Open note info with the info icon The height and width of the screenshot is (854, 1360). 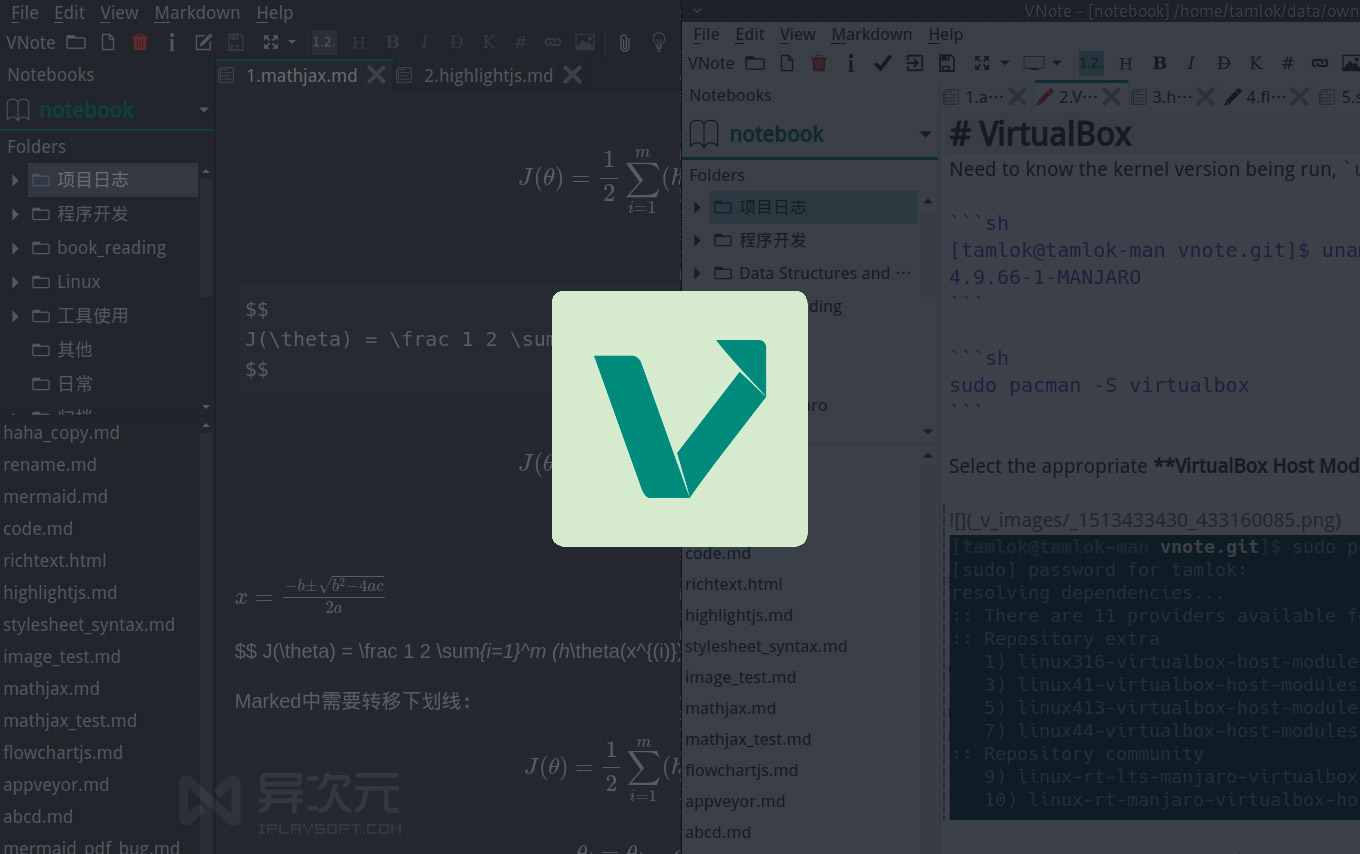point(171,42)
